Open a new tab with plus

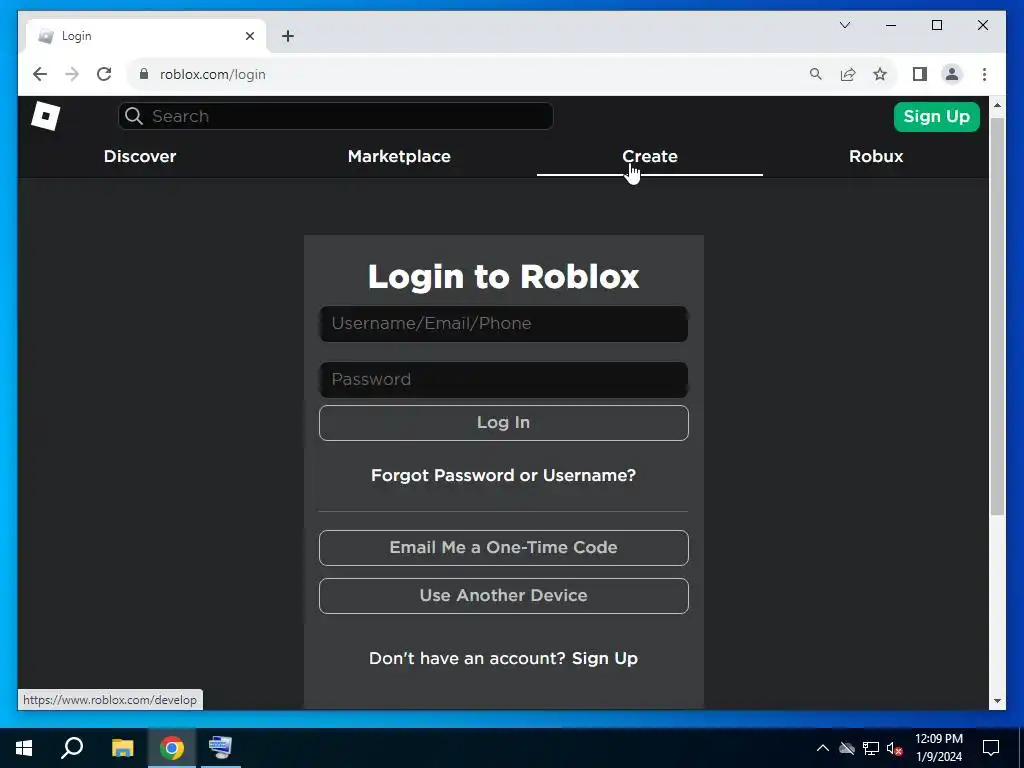pos(288,36)
